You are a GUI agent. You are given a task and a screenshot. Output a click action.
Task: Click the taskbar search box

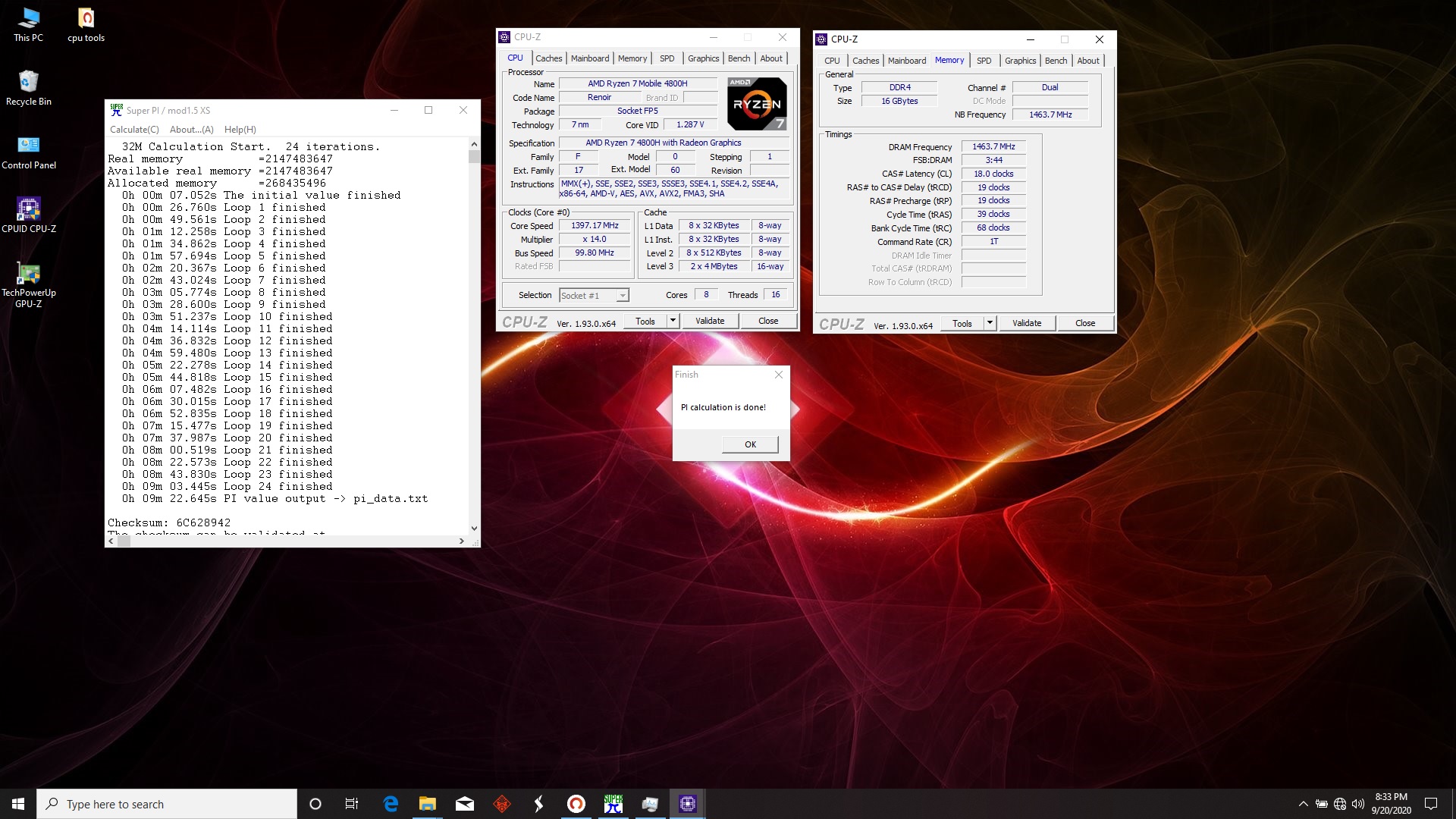(x=167, y=804)
